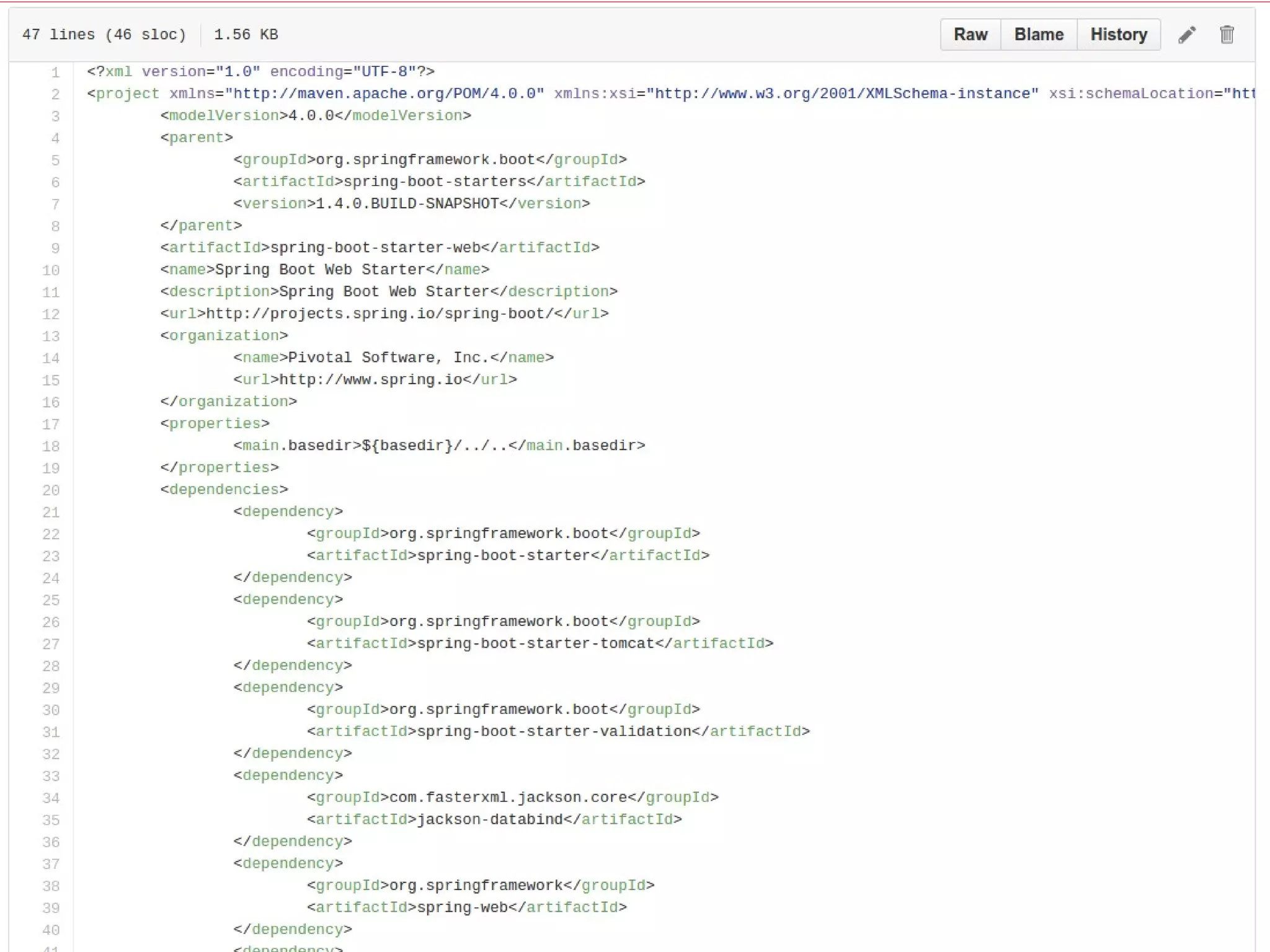Open the Blame view
Screen dimensions: 1270x952
click(x=1039, y=35)
